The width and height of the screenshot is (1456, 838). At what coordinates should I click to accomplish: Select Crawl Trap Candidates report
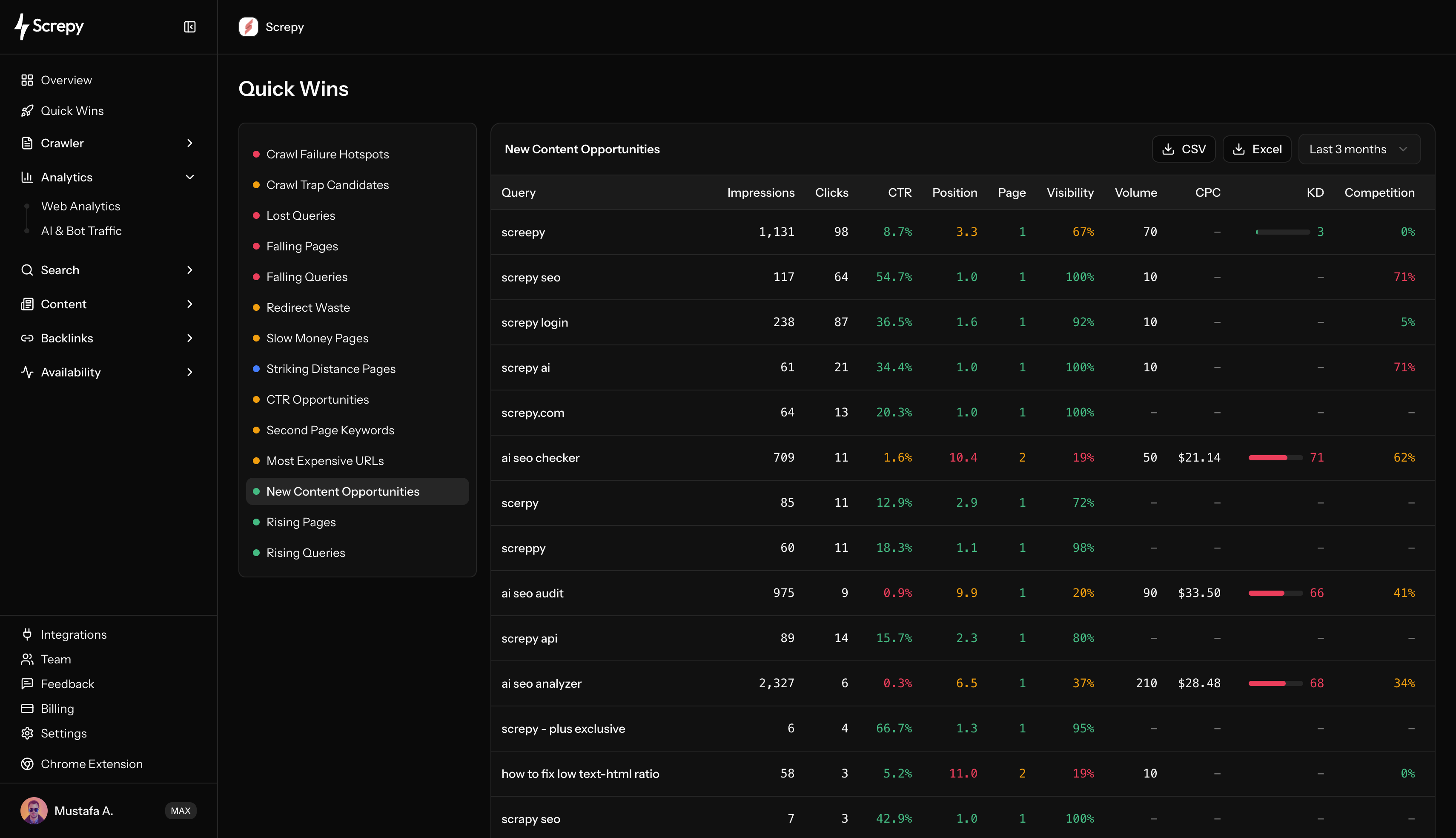pos(357,185)
